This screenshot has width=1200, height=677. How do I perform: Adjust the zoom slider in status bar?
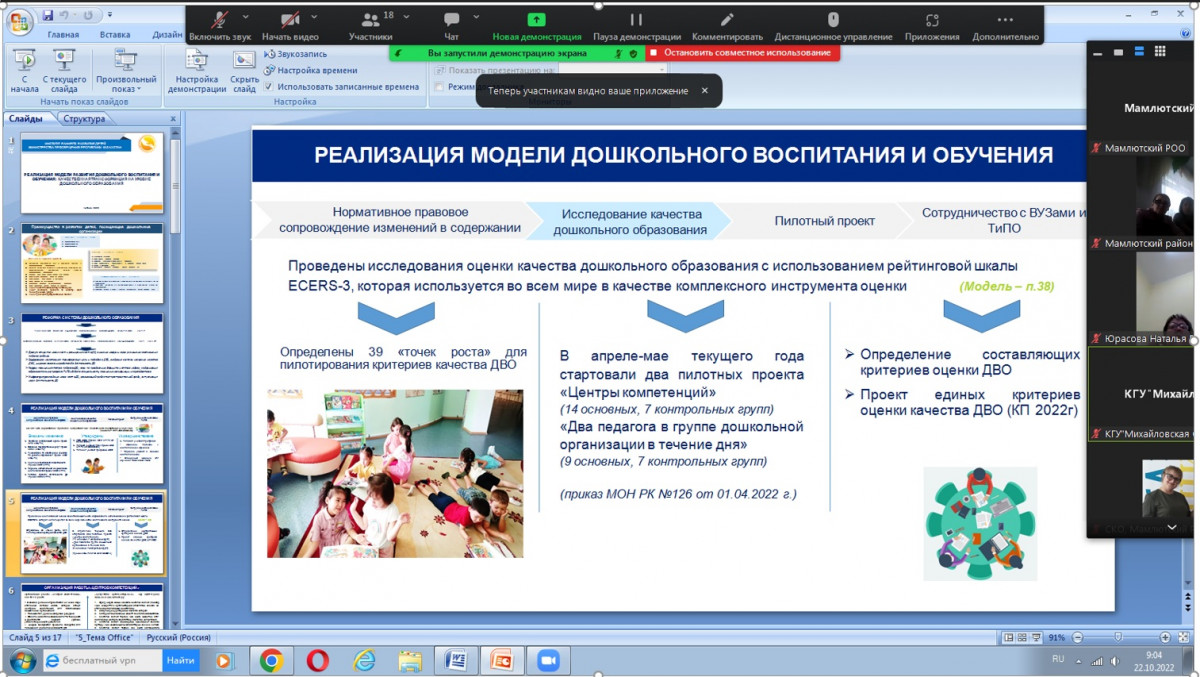[1118, 637]
